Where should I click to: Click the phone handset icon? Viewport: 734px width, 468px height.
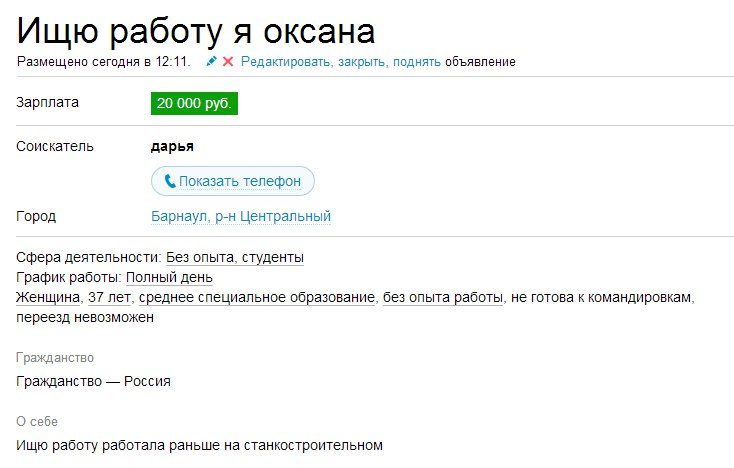point(170,182)
